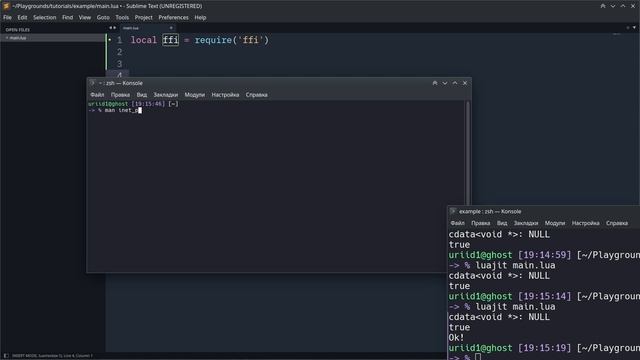Screen dimensions: 640x360
Task: Open the Project menu in Sublime Text
Action: tap(143, 18)
